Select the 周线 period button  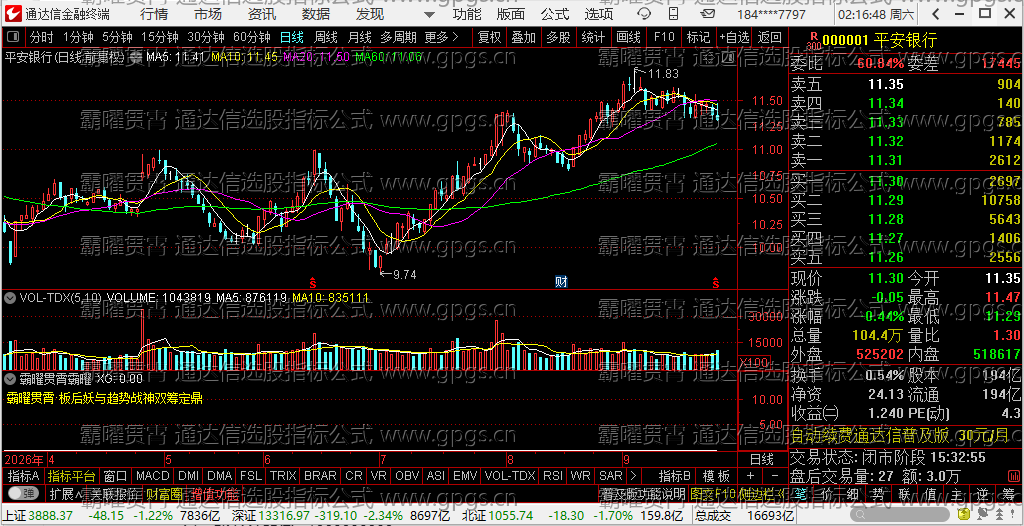click(x=325, y=37)
